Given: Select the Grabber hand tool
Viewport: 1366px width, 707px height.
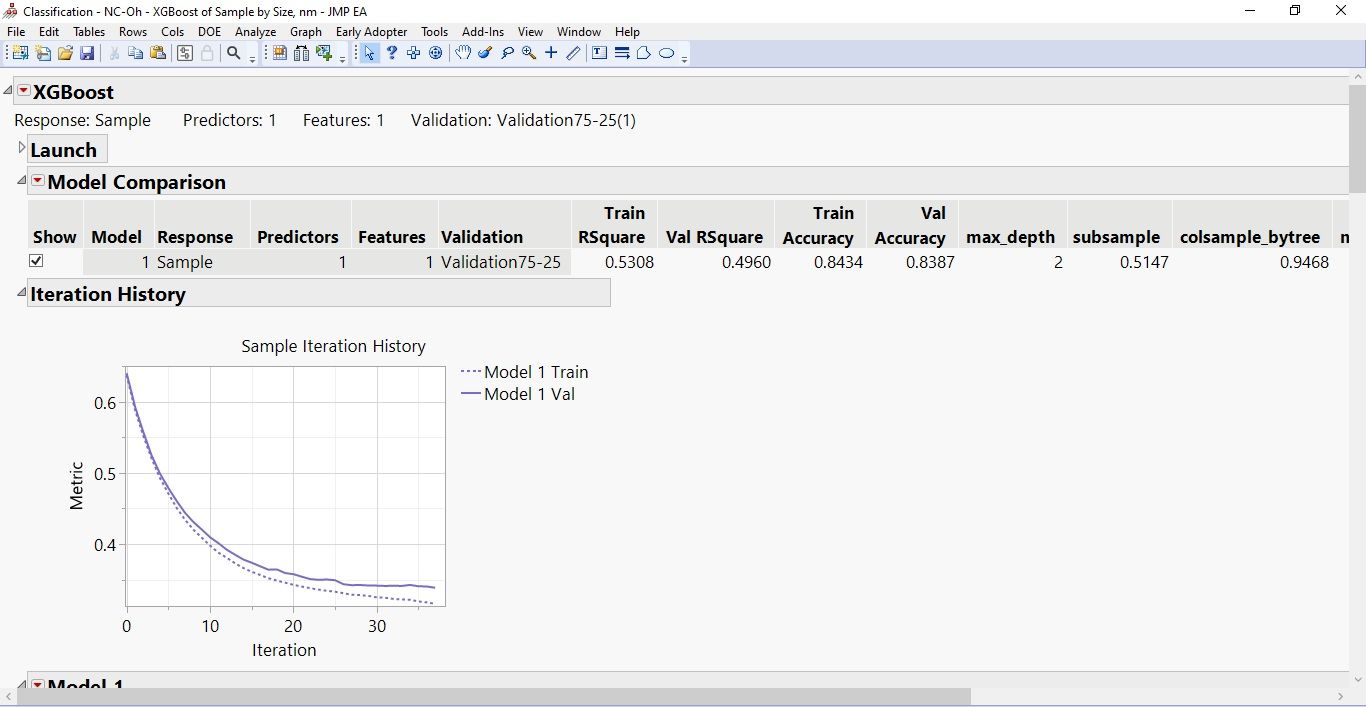Looking at the screenshot, I should coord(464,52).
